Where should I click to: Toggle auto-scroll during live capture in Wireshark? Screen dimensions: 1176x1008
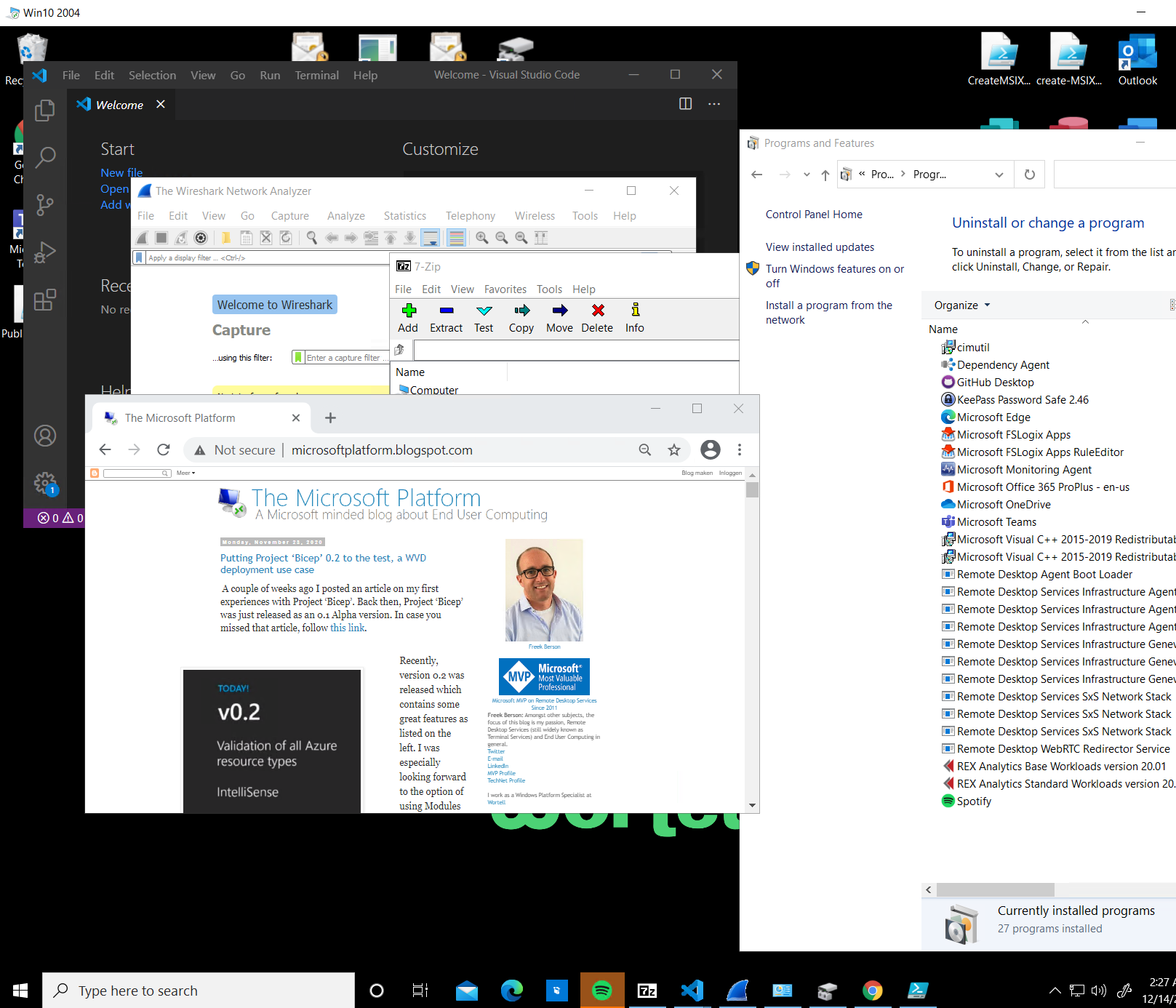pos(431,238)
